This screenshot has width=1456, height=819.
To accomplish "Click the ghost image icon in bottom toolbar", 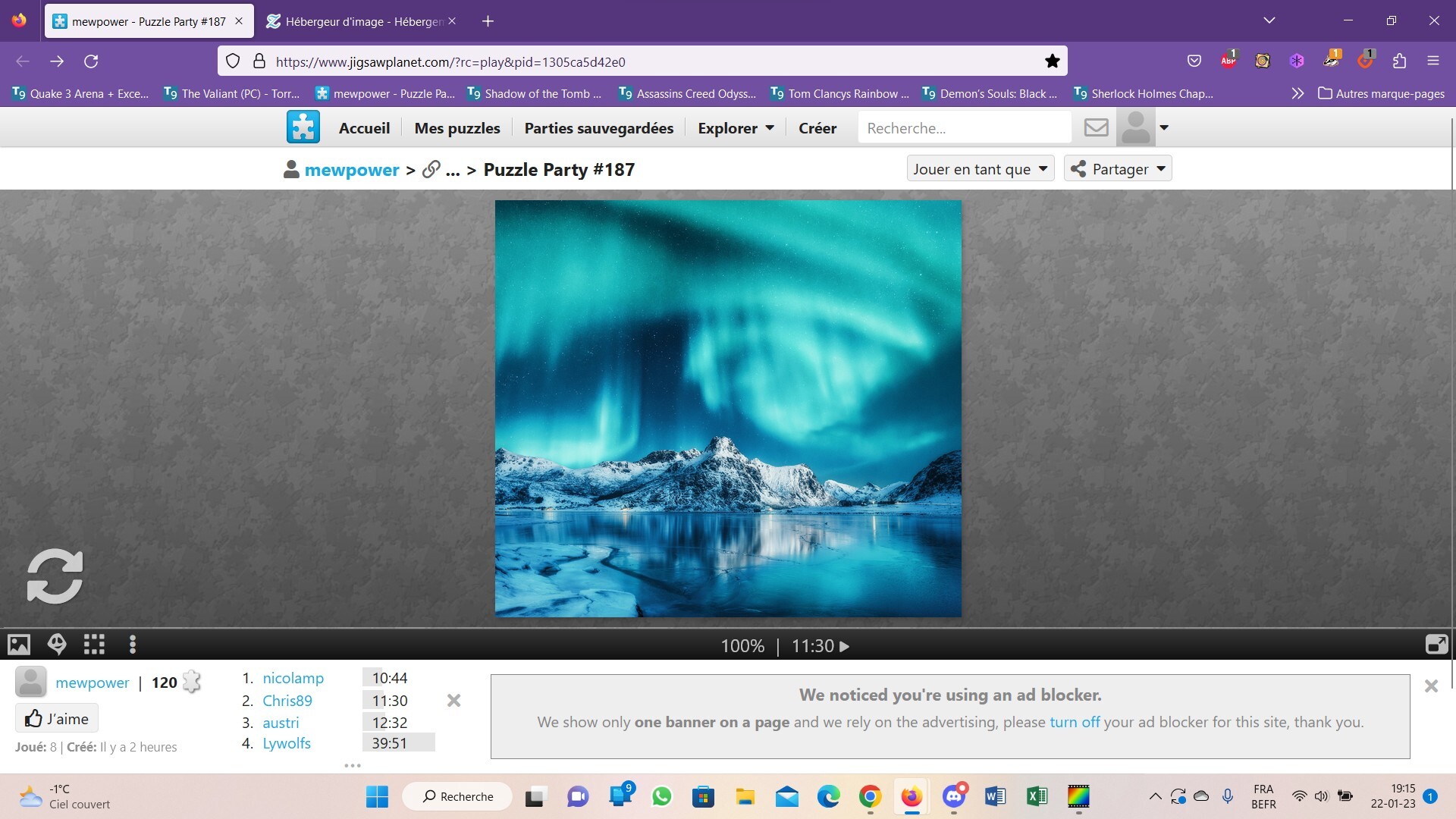I will (57, 645).
